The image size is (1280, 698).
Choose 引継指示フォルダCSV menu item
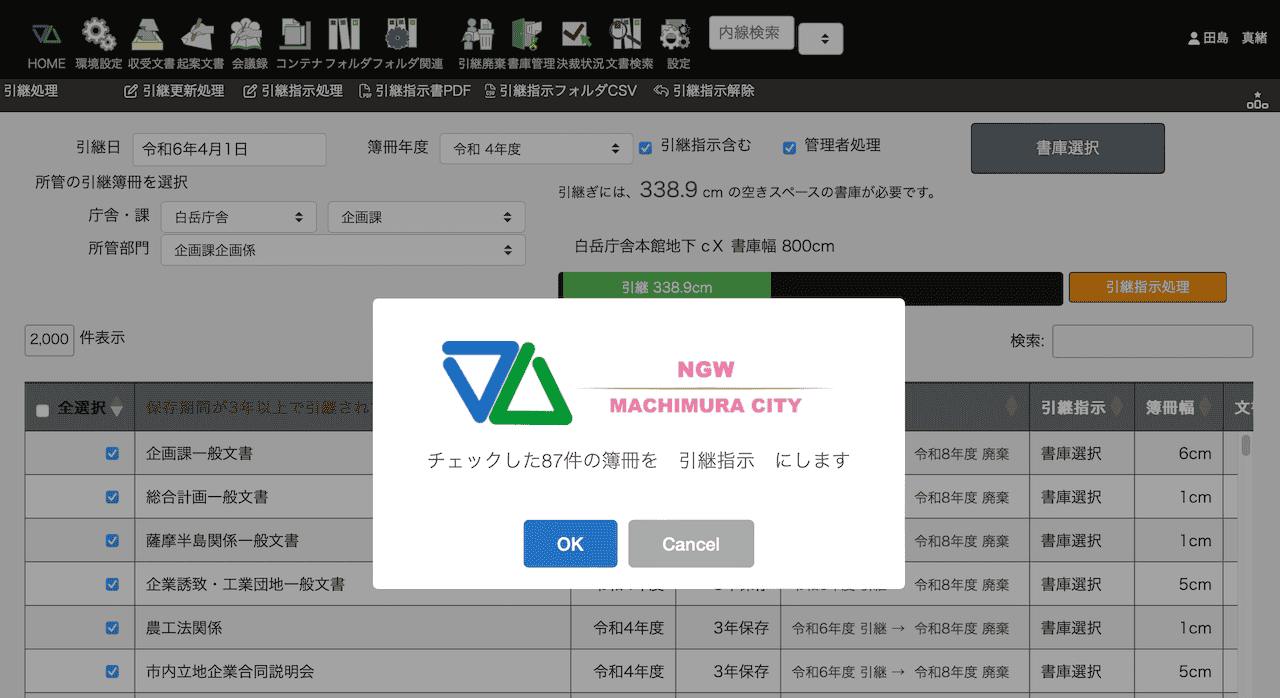tap(560, 91)
